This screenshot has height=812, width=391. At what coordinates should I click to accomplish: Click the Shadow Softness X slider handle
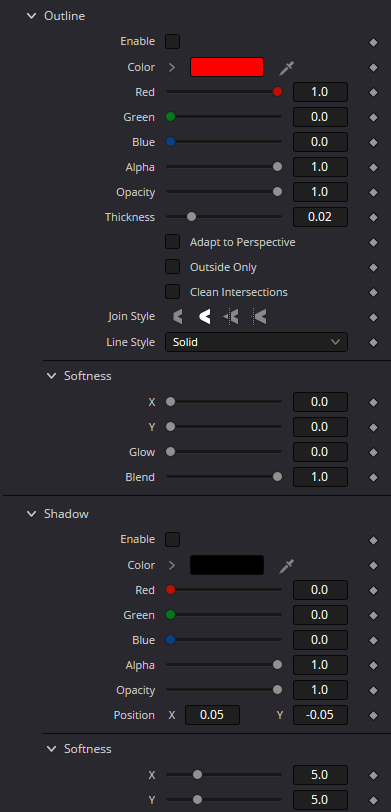(197, 775)
